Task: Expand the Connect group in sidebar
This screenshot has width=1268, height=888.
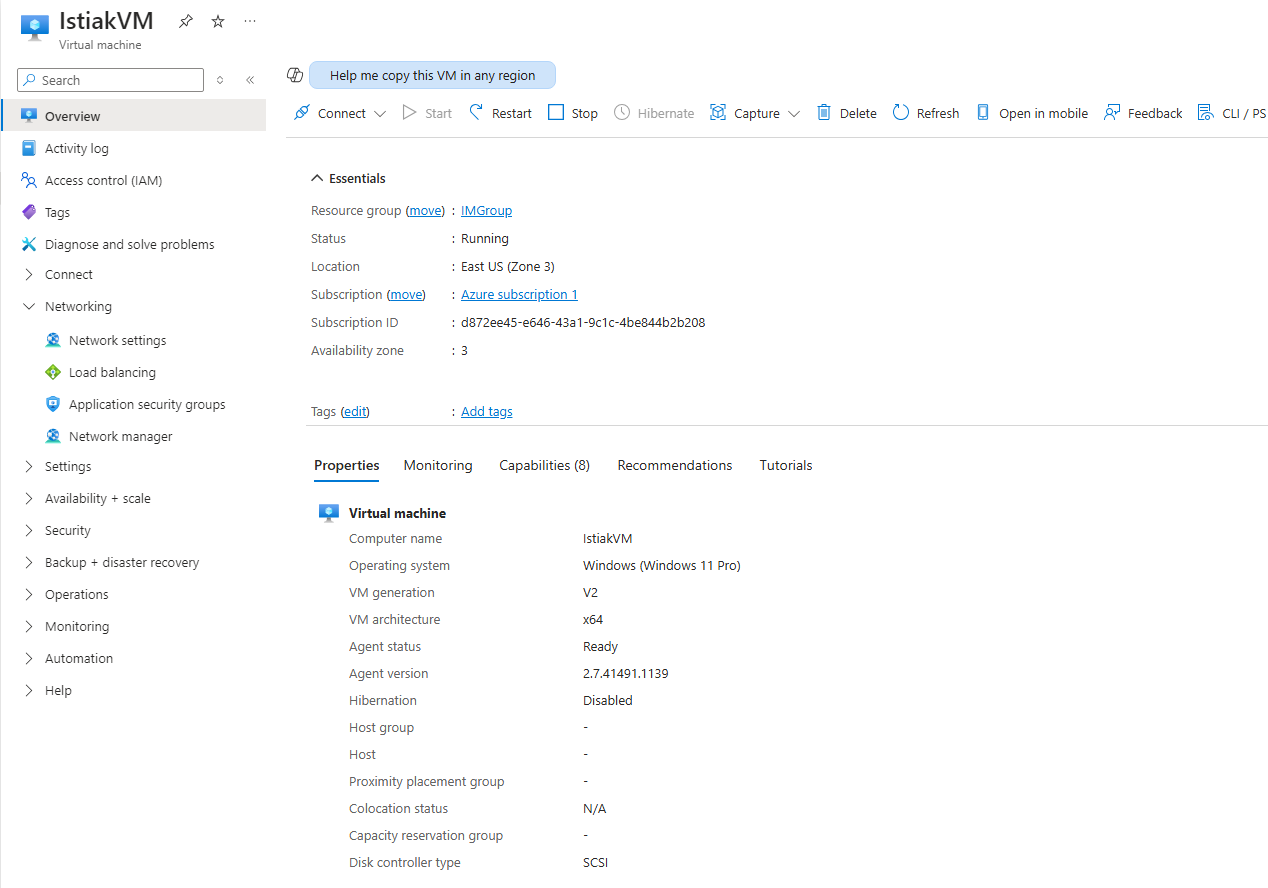Action: pyautogui.click(x=29, y=274)
